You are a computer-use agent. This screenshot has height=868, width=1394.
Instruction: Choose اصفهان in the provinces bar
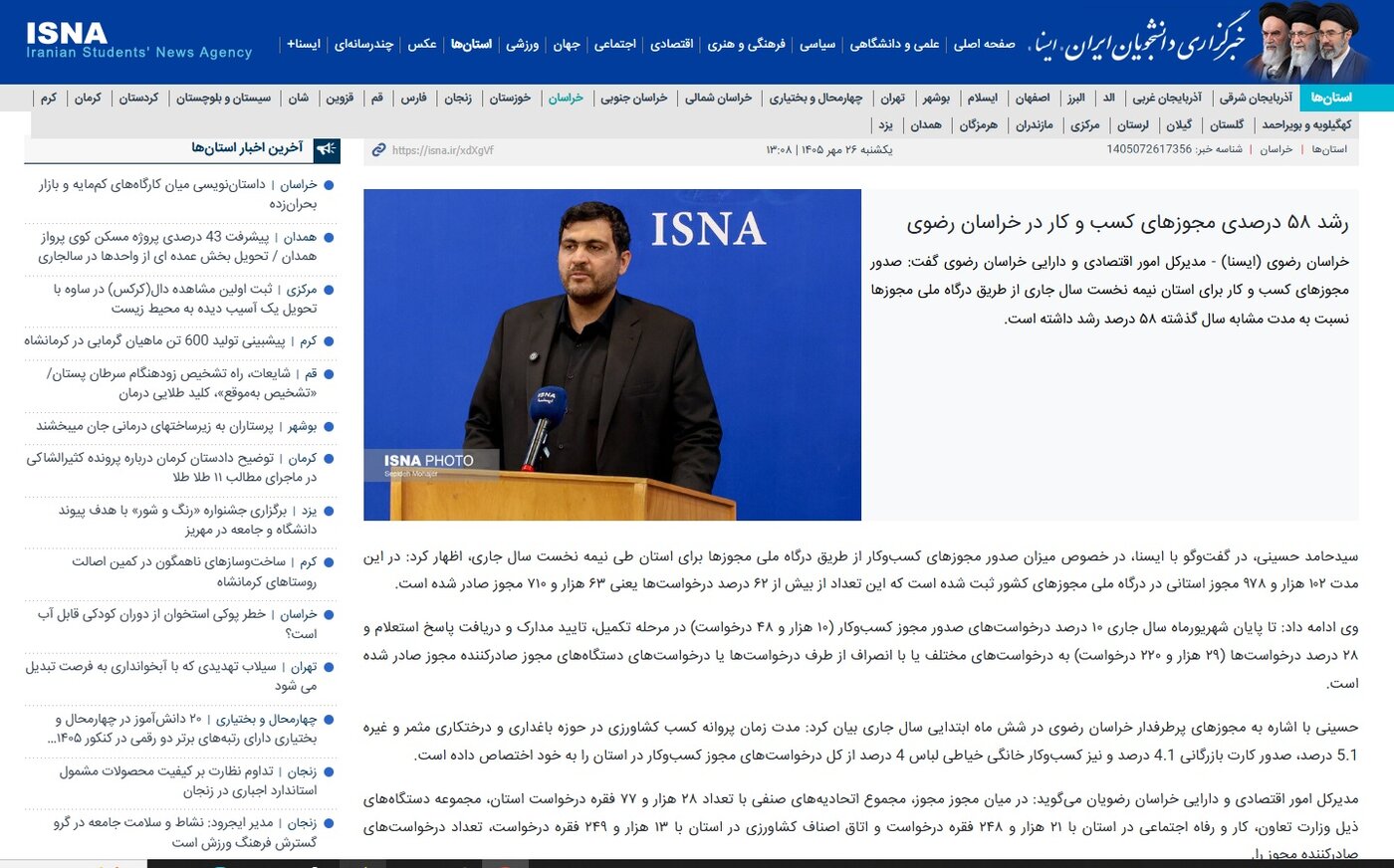1033,98
